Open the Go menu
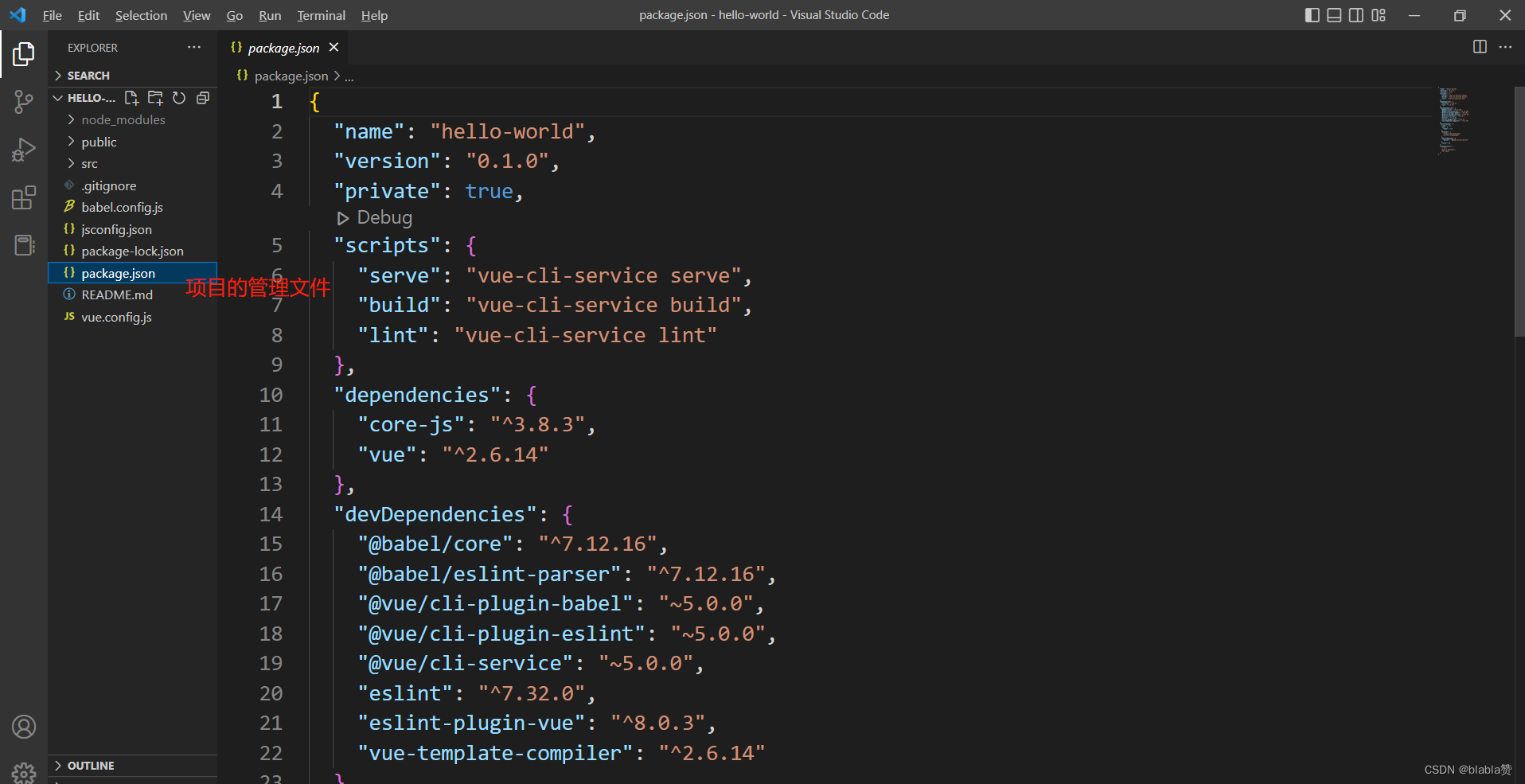 (234, 15)
